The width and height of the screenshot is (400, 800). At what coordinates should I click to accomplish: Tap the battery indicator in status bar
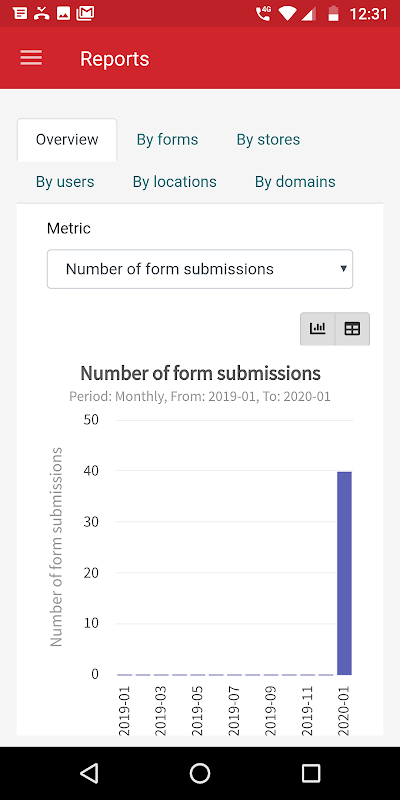333,13
